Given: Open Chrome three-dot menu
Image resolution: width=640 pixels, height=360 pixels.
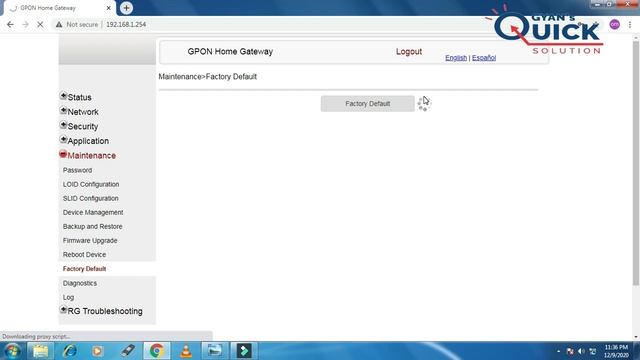Looking at the screenshot, I should click(630, 24).
